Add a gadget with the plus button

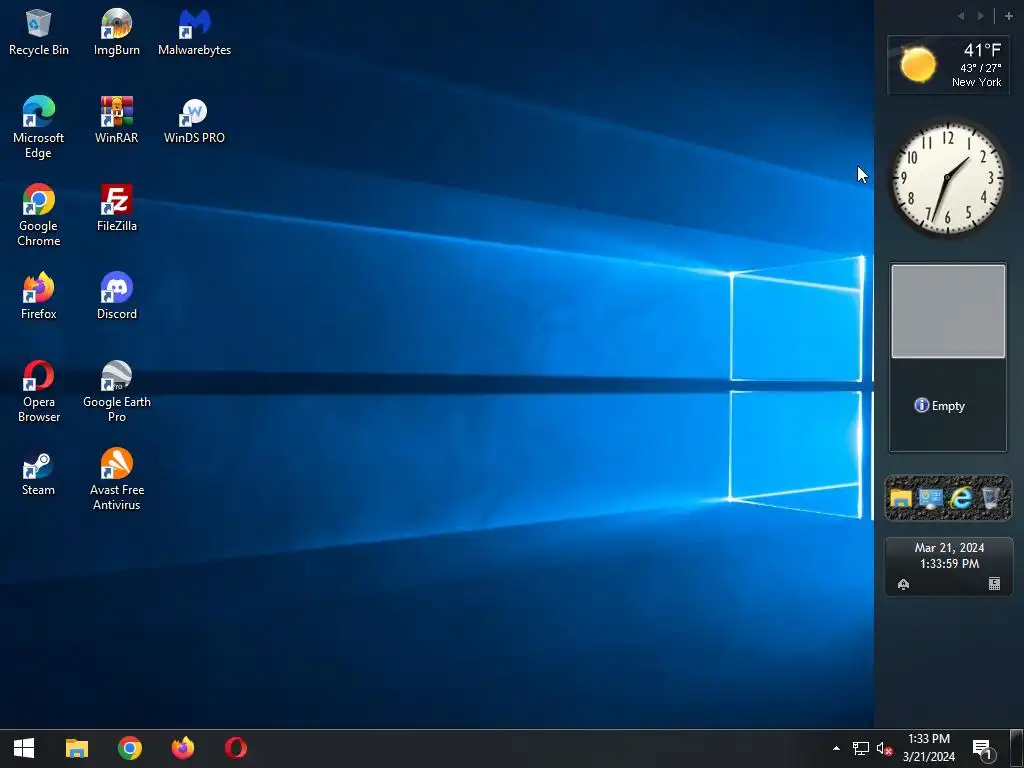click(x=1009, y=16)
